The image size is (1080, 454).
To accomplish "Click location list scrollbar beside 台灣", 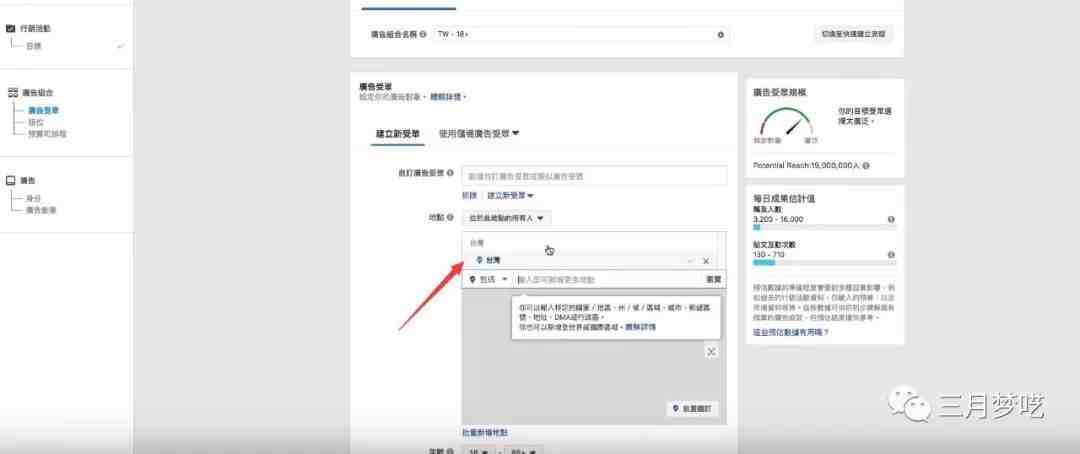I will click(721, 249).
